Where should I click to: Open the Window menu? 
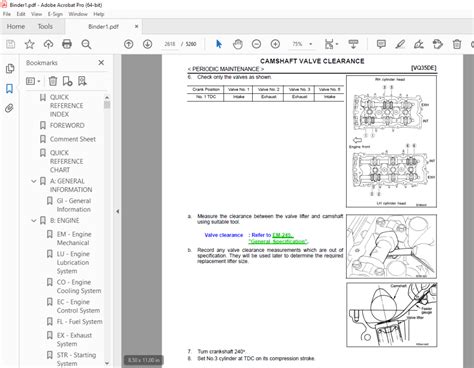click(78, 14)
